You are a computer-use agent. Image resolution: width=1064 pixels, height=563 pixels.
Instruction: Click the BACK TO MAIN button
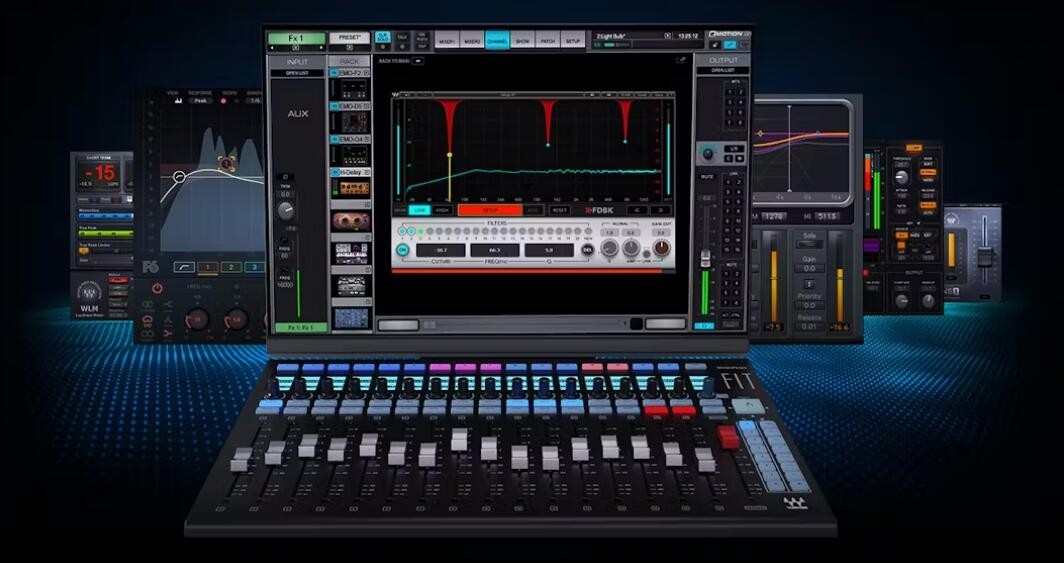click(x=417, y=61)
